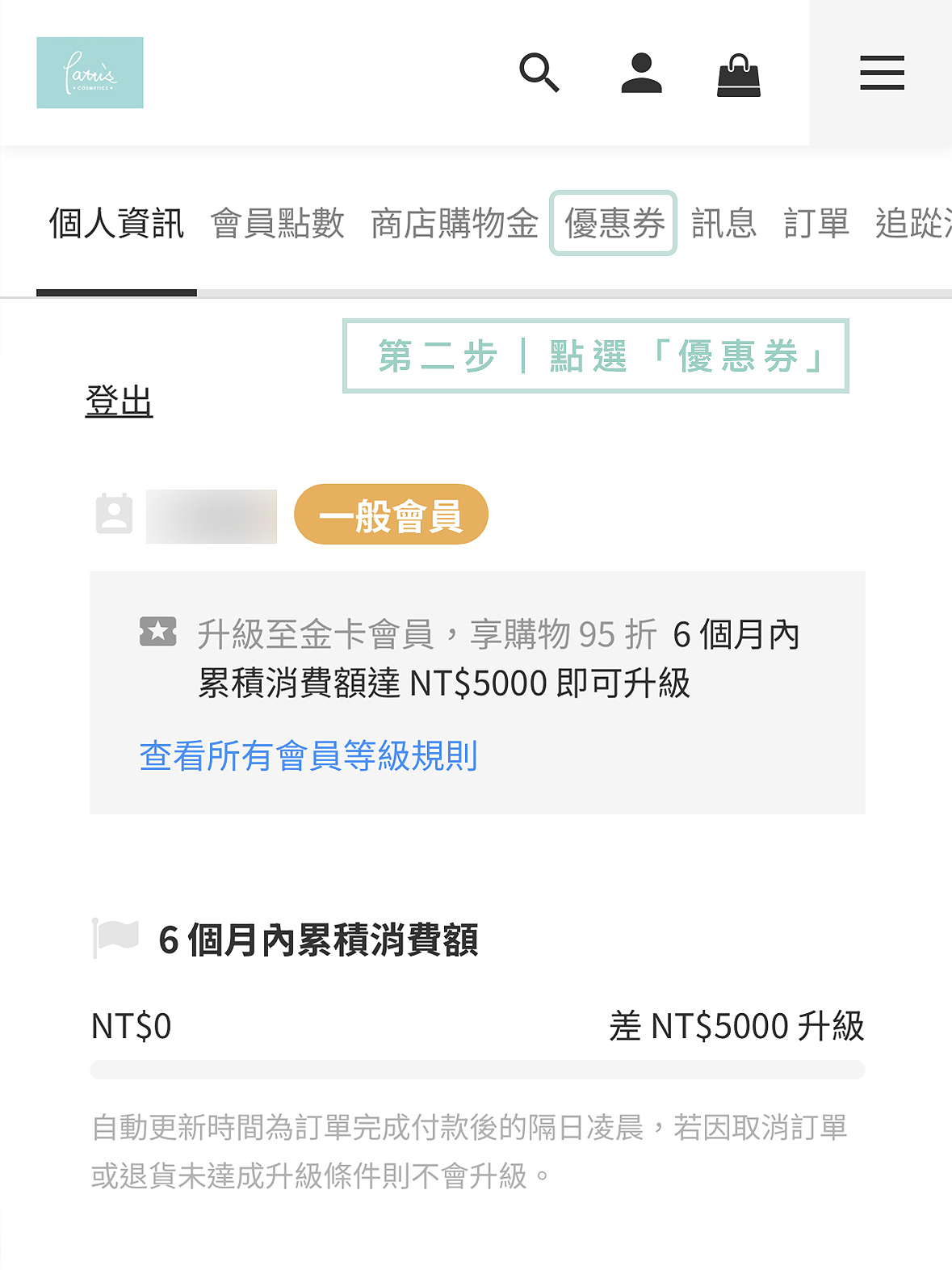The image size is (952, 1270).
Task: Click the blurred member name
Action: tap(212, 515)
